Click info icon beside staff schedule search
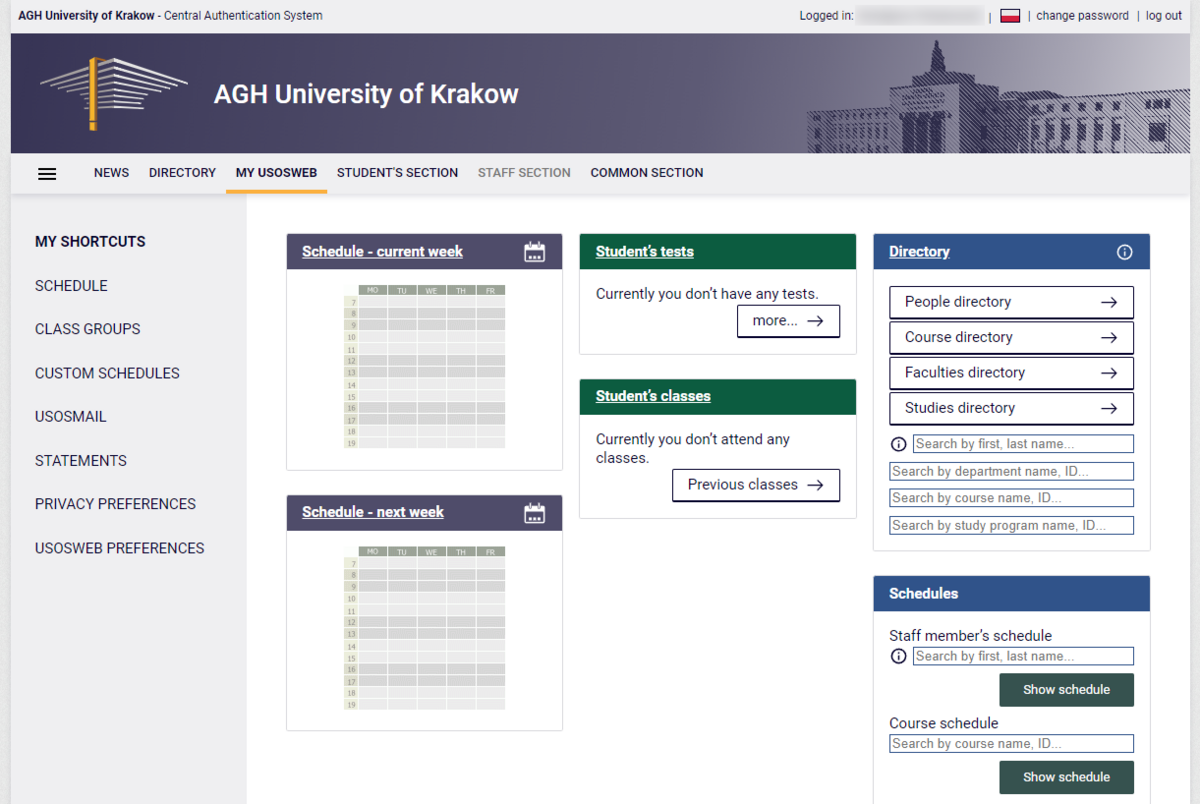Image resolution: width=1200 pixels, height=804 pixels. point(898,656)
